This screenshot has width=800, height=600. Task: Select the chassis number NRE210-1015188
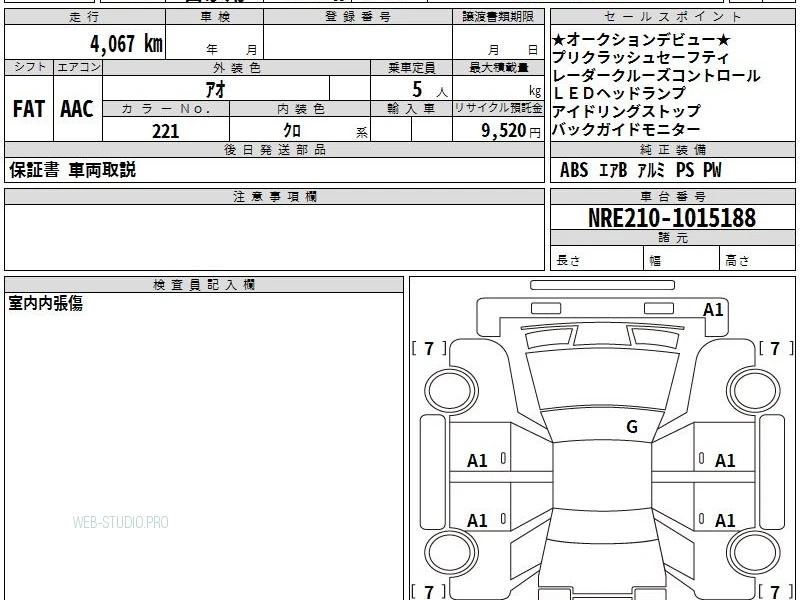671,218
